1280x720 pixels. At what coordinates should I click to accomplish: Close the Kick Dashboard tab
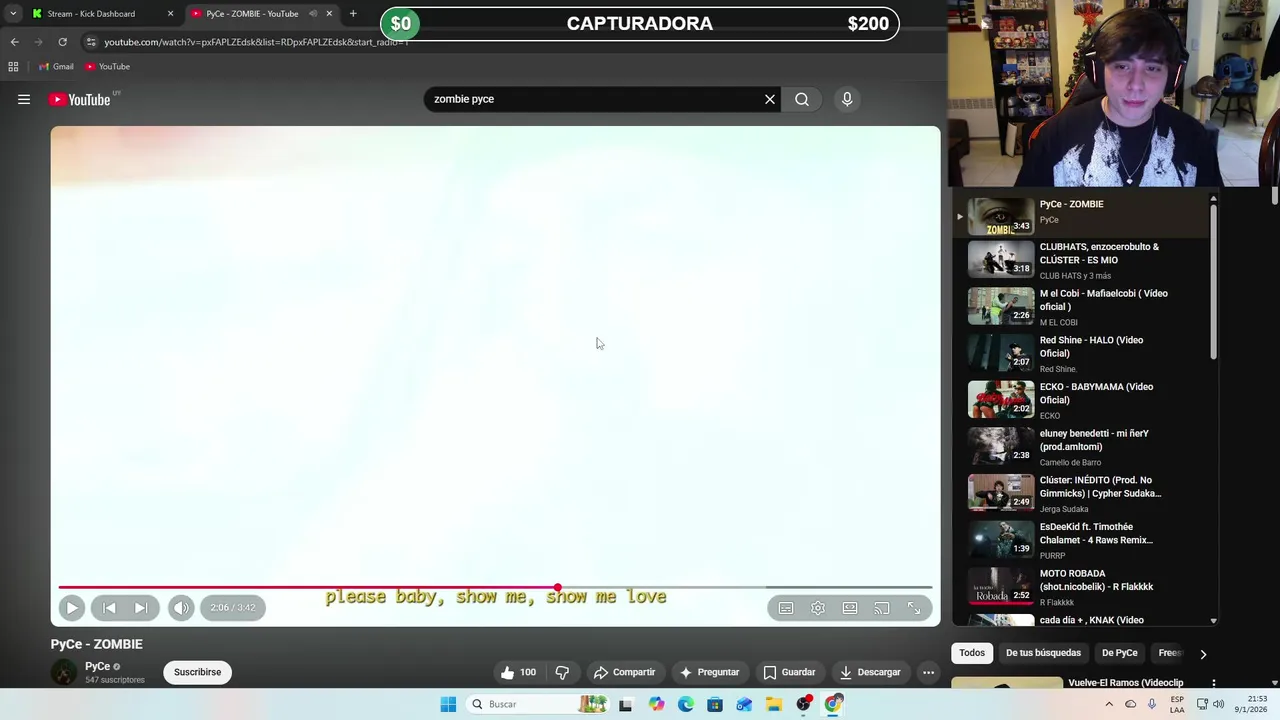tap(170, 14)
